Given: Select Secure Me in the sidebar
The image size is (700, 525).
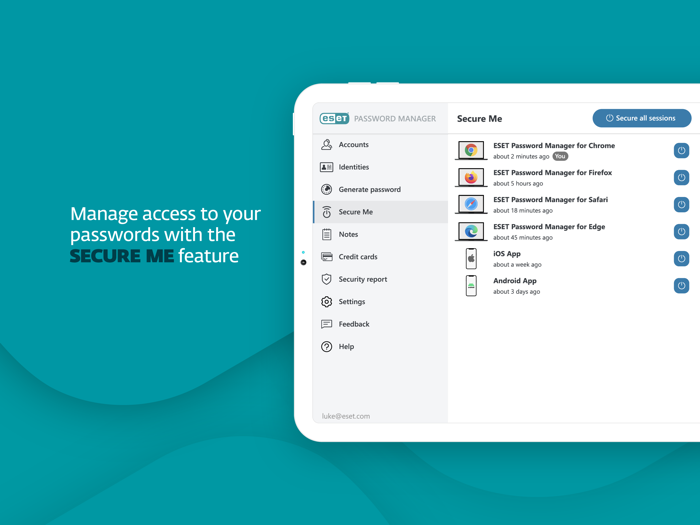Looking at the screenshot, I should pos(380,212).
